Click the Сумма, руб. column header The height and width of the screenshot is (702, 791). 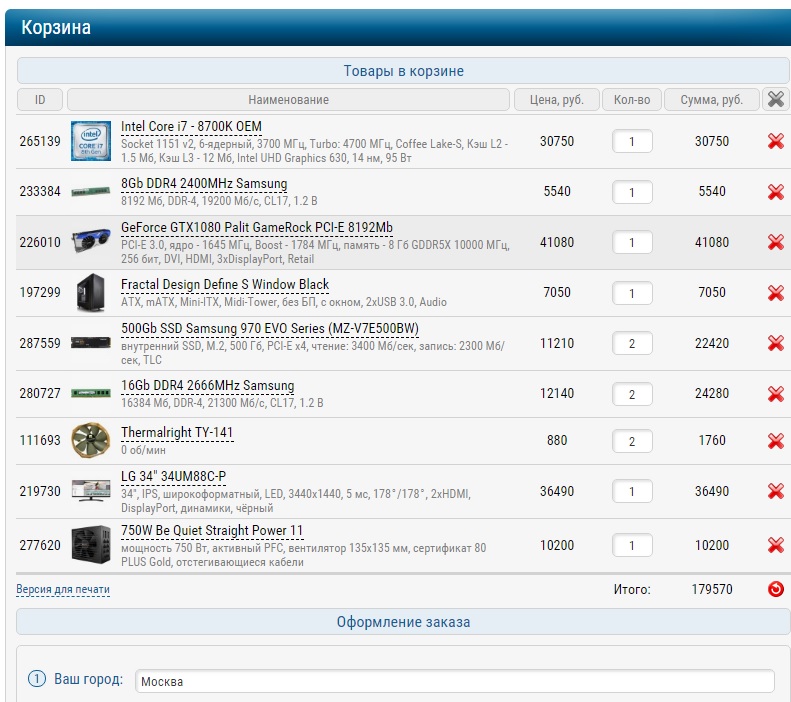click(x=711, y=99)
